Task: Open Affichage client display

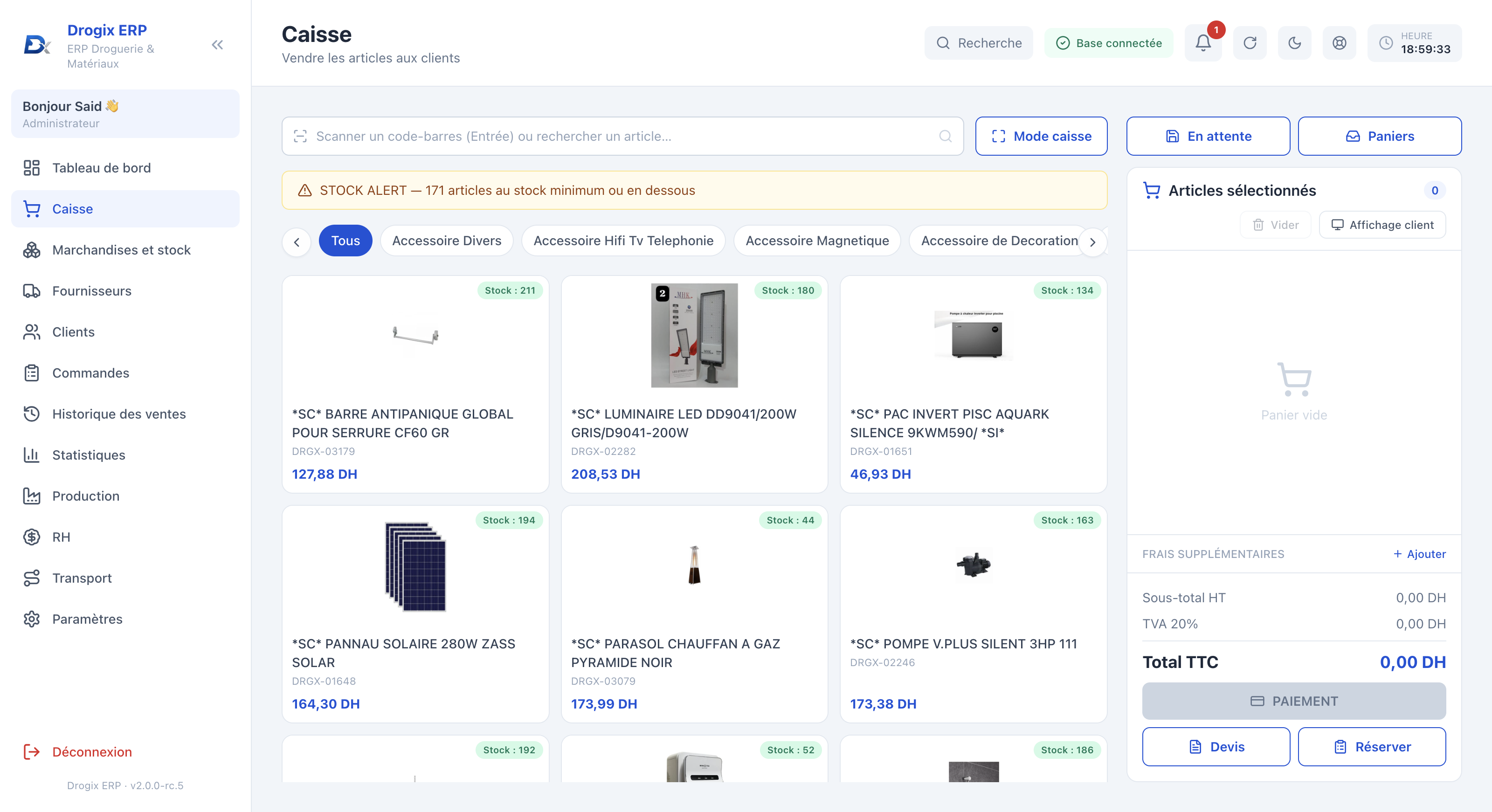Action: [x=1382, y=225]
